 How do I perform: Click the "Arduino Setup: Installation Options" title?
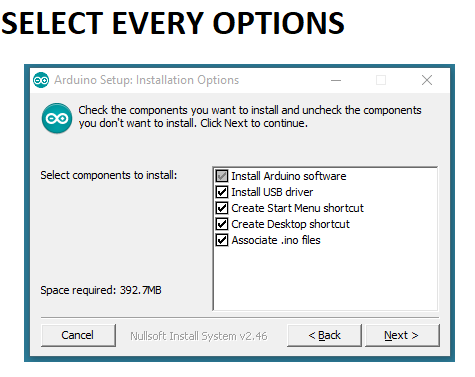pyautogui.click(x=147, y=80)
